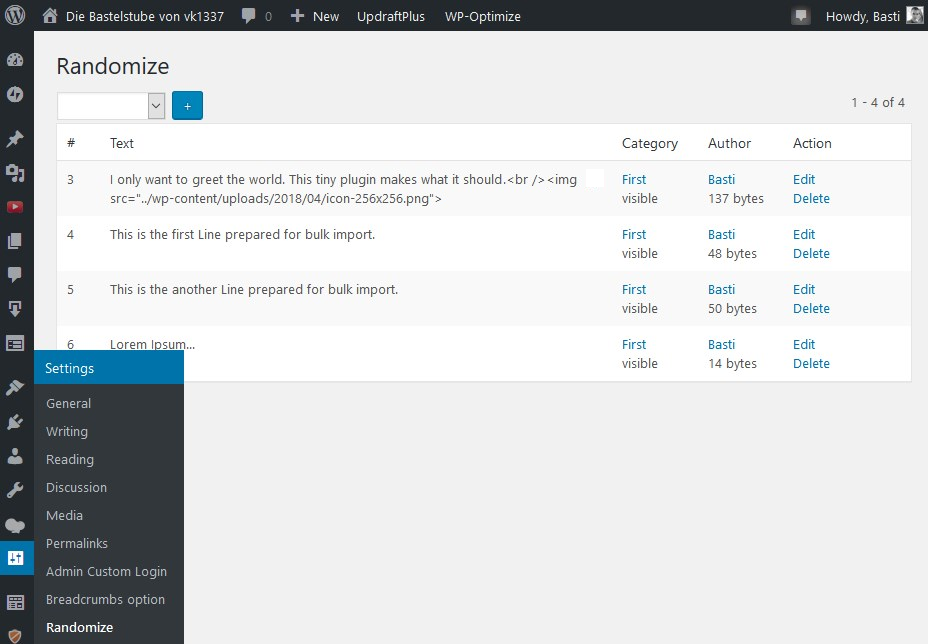Viewport: 928px width, 644px height.
Task: Open the Howdy, Basti account menu
Action: (872, 16)
